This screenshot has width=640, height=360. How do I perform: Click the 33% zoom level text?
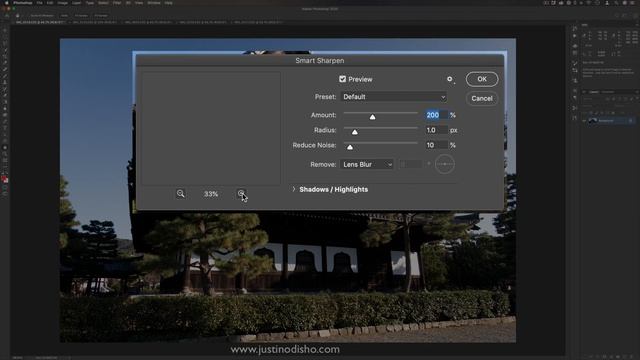pos(211,194)
